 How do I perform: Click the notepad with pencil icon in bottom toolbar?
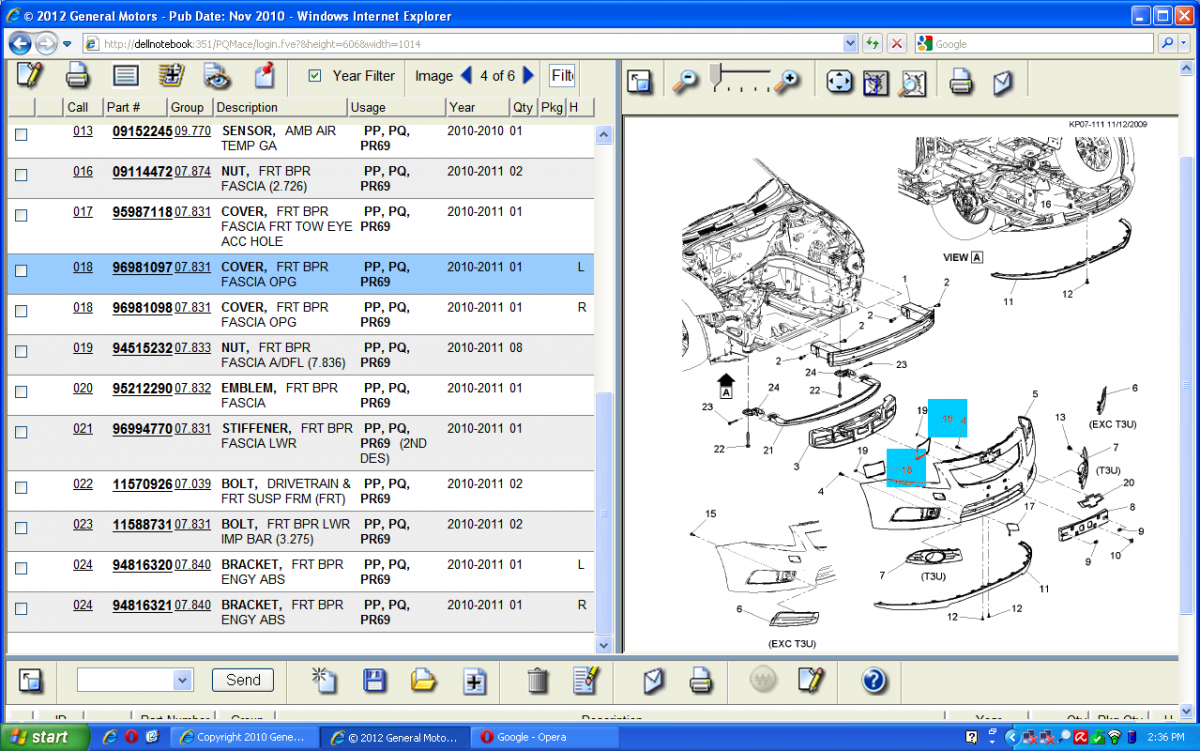point(810,681)
